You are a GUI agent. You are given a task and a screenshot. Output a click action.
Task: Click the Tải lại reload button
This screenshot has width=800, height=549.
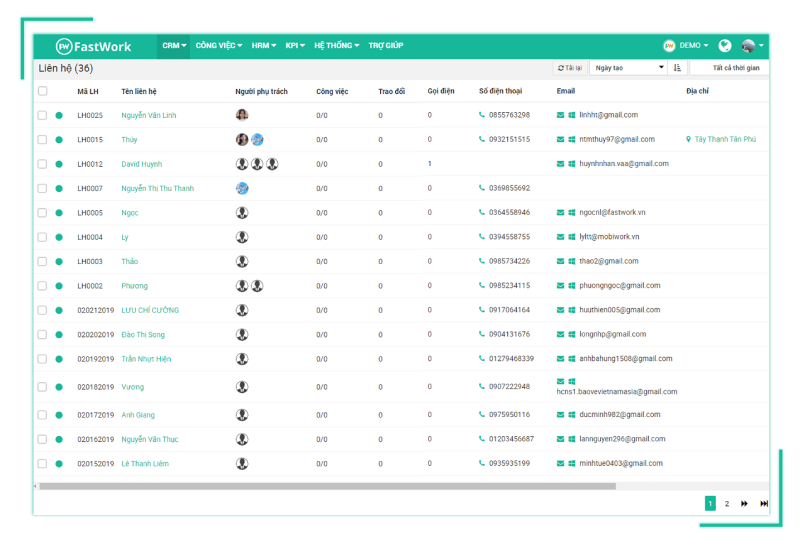click(570, 68)
